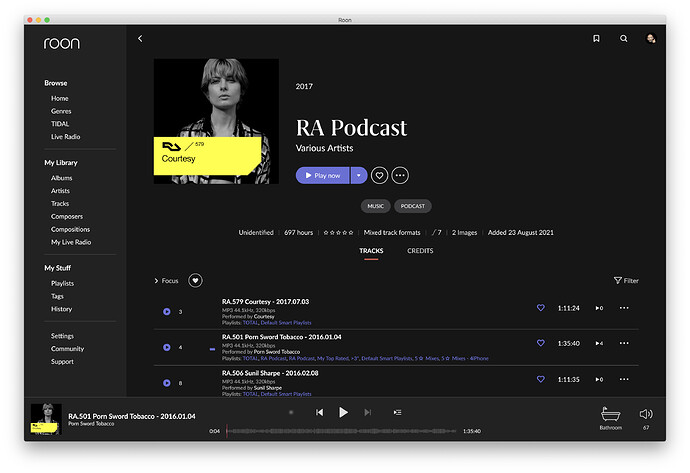Image resolution: width=690 pixels, height=473 pixels.
Task: Open Genres in sidebar
Action: 61,111
